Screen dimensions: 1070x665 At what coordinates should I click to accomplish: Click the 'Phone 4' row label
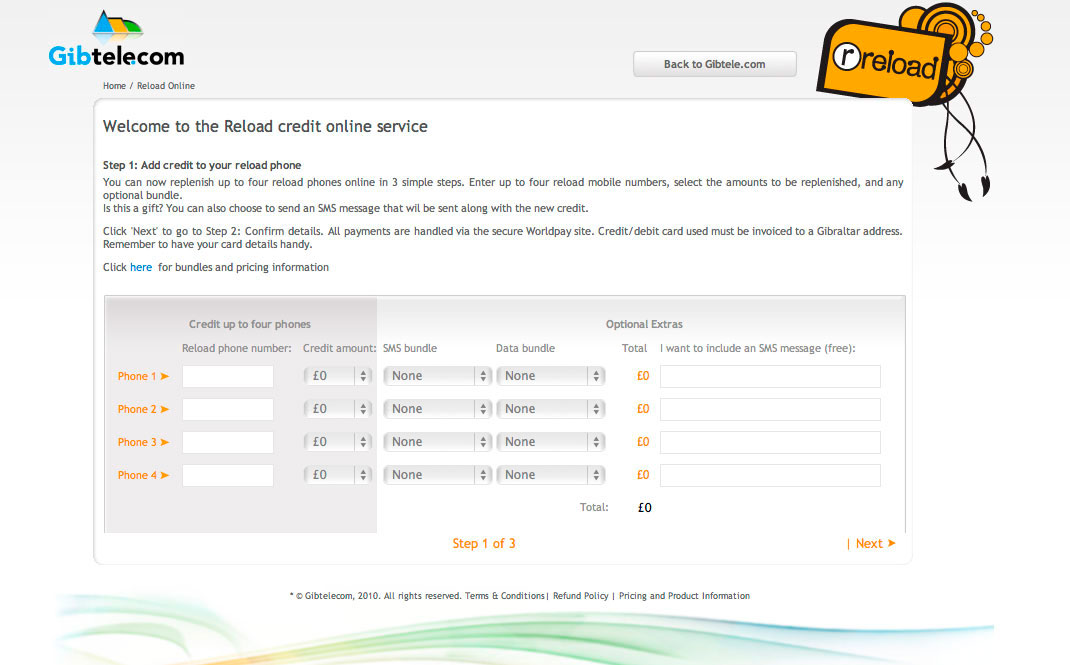tap(143, 475)
